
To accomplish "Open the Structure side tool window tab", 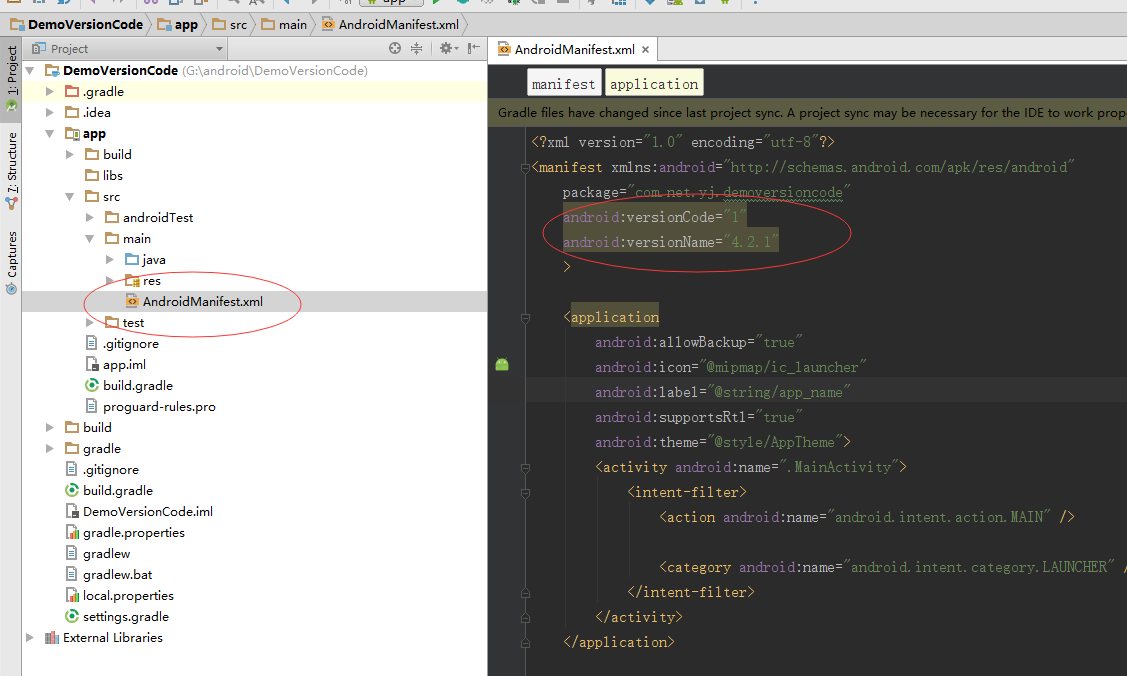I will click(12, 170).
